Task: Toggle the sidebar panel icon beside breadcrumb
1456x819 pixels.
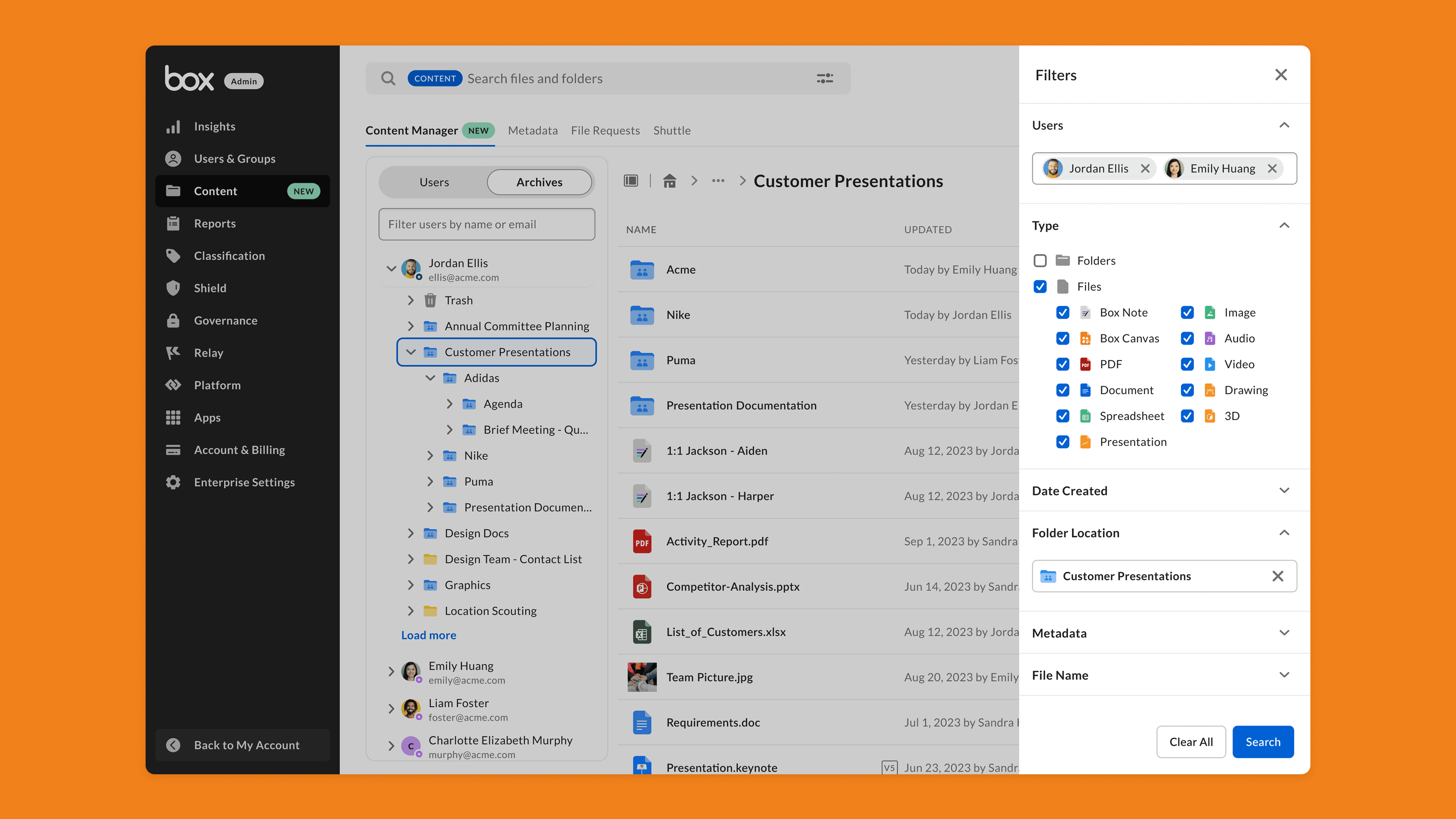Action: coord(631,181)
